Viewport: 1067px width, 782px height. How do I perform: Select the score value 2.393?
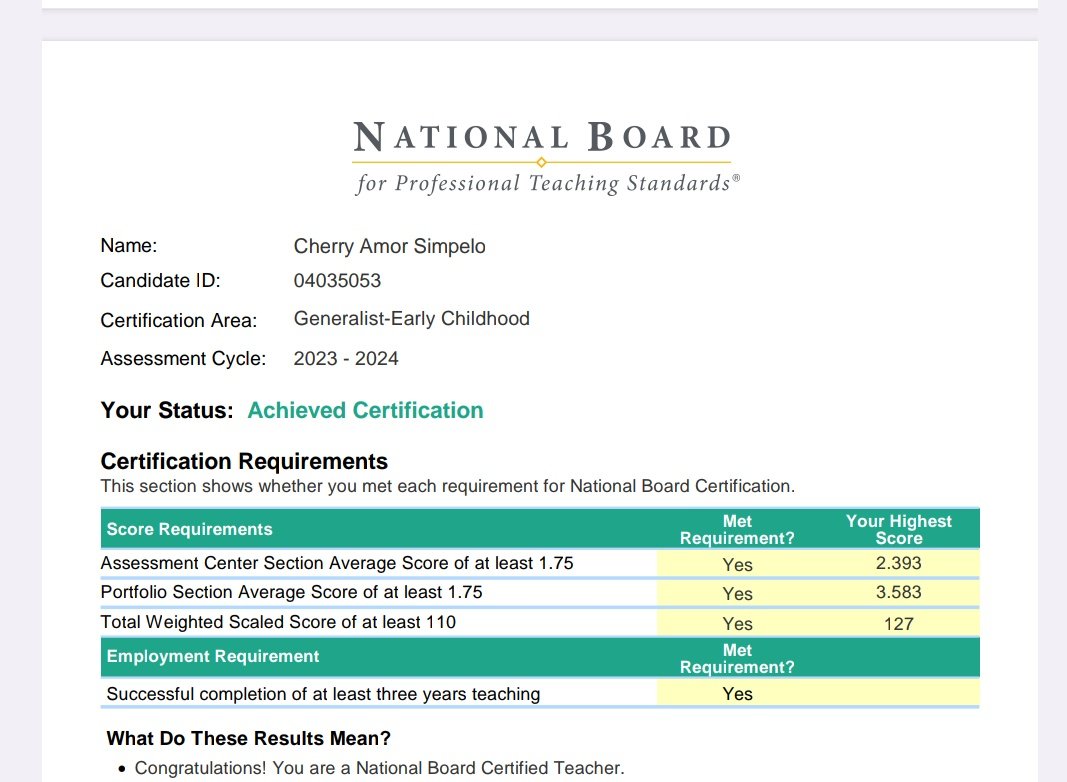898,563
